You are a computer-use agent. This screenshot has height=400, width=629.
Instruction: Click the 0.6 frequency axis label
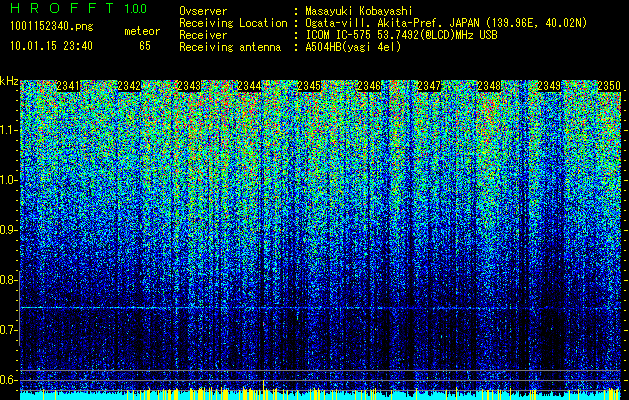tap(7, 380)
